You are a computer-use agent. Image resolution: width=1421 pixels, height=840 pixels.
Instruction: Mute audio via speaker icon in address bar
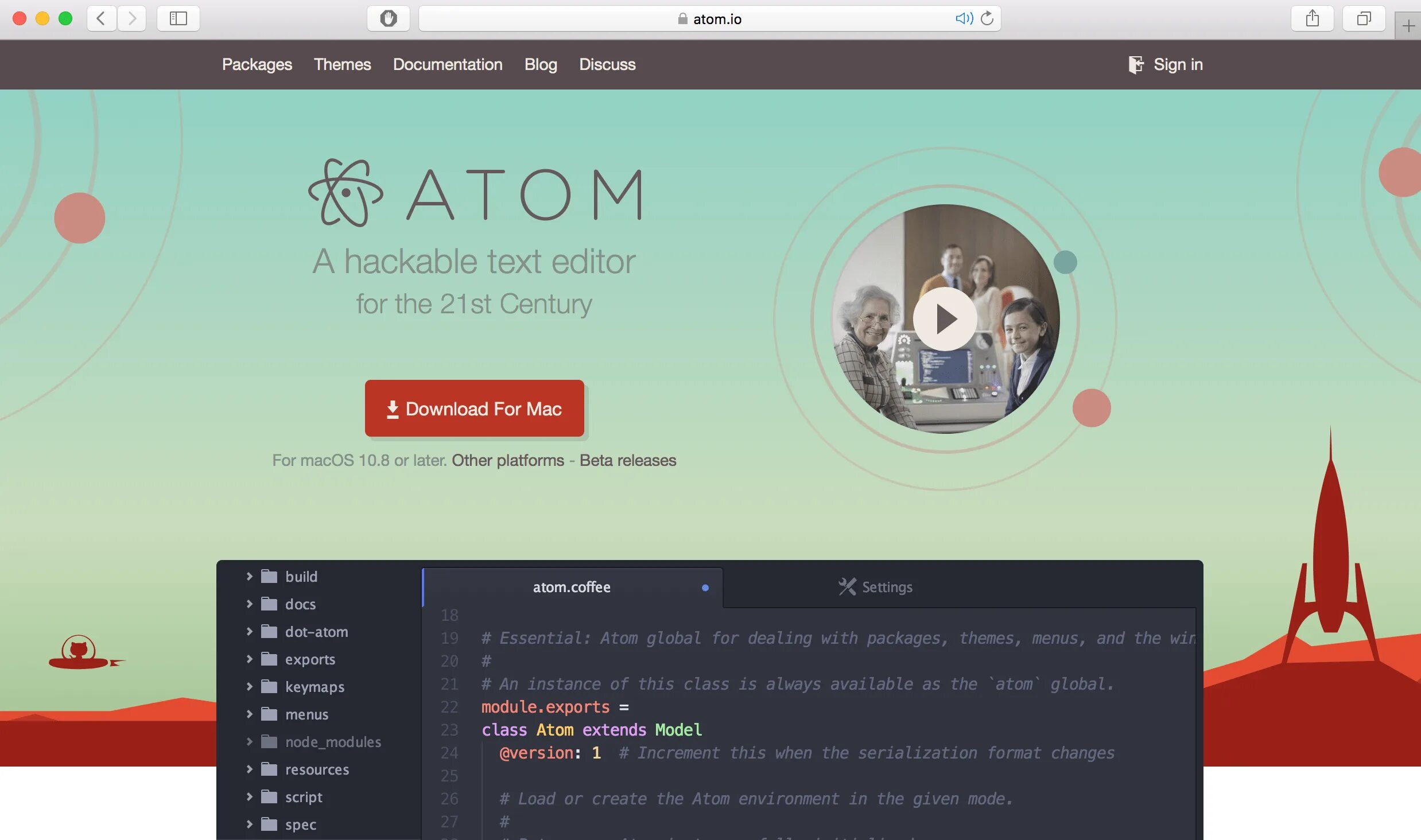964,18
